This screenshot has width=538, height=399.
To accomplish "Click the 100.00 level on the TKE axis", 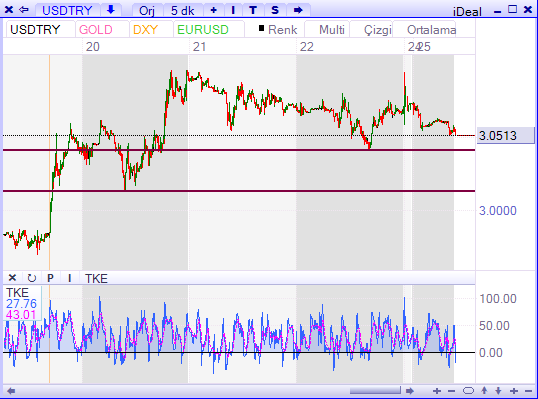I will (x=498, y=299).
